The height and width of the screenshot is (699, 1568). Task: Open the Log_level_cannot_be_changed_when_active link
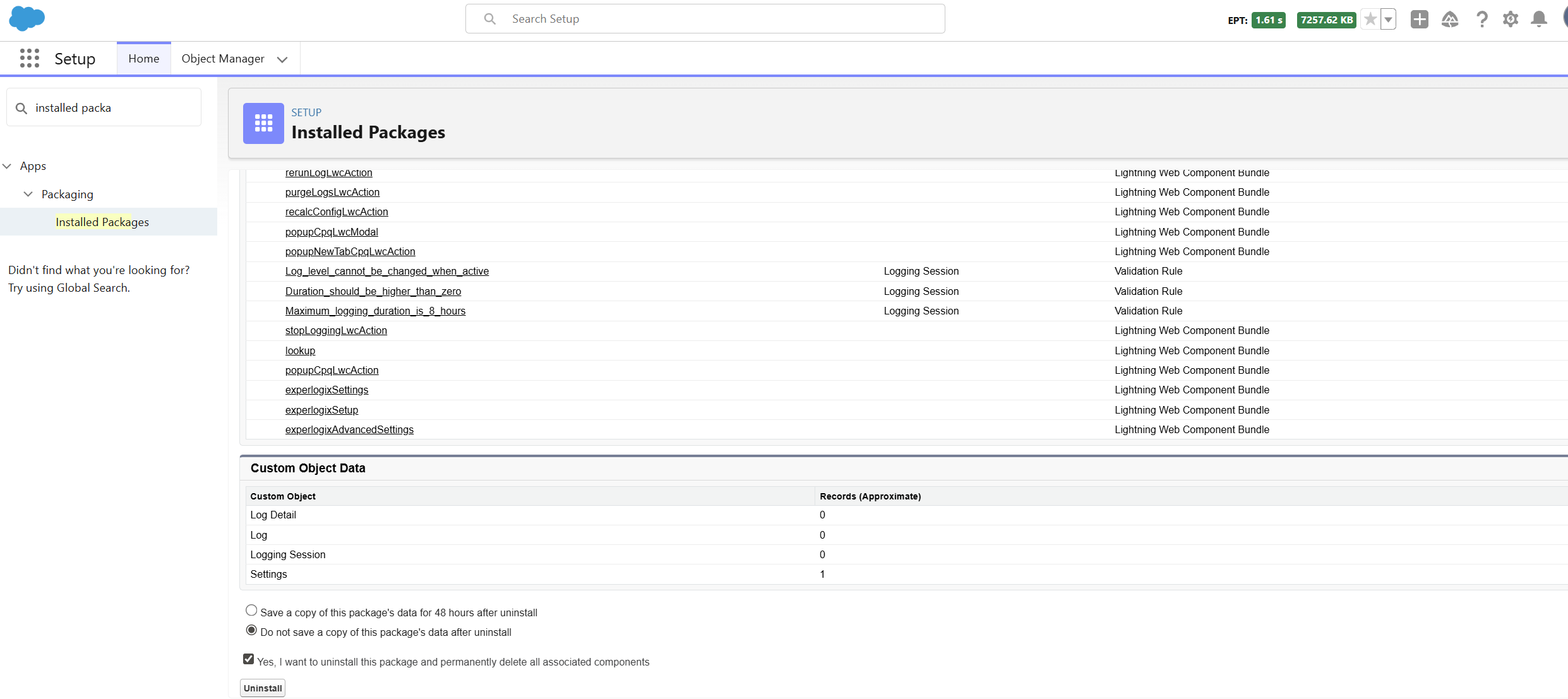pos(387,271)
